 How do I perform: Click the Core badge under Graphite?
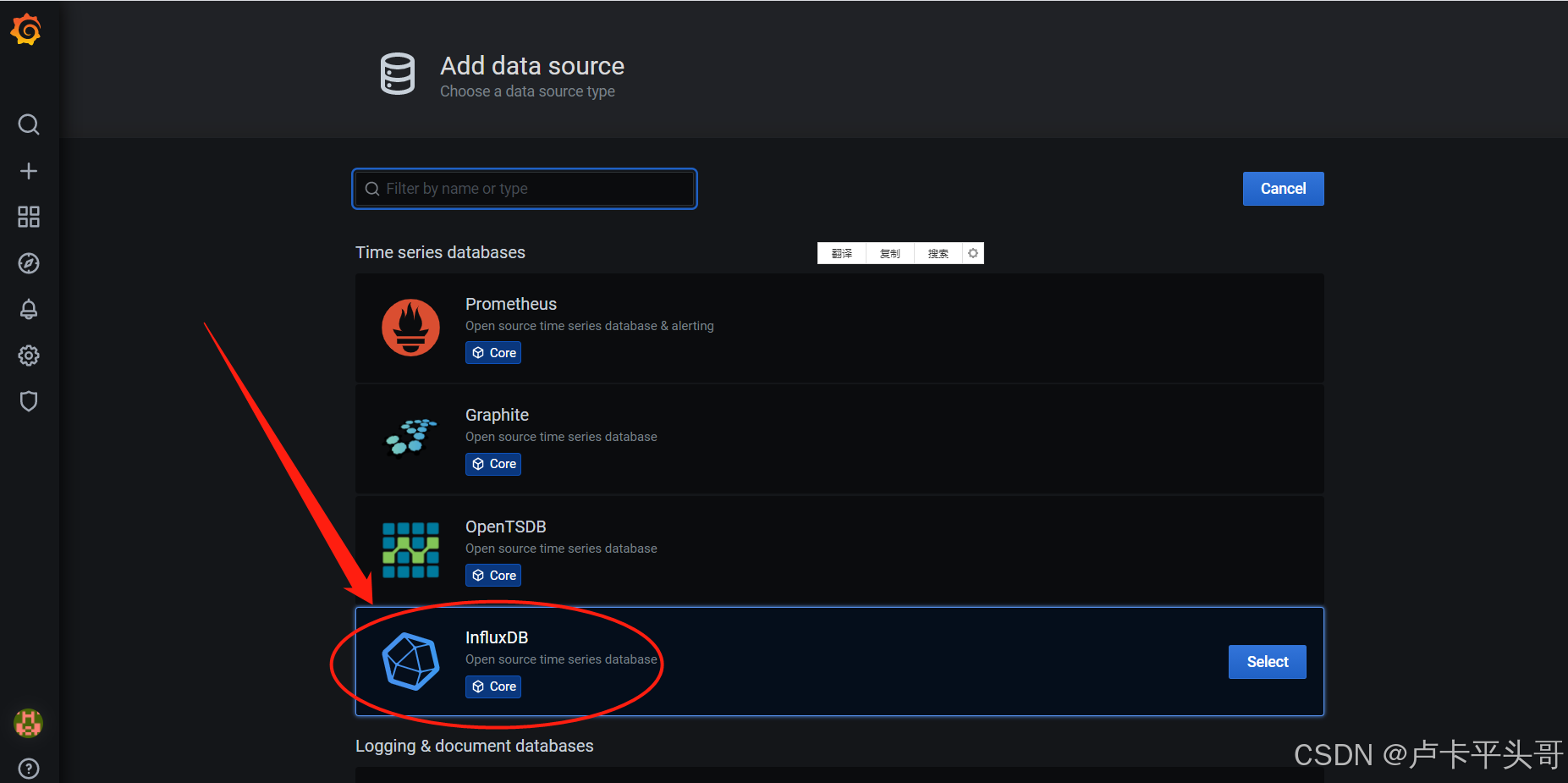pos(493,464)
